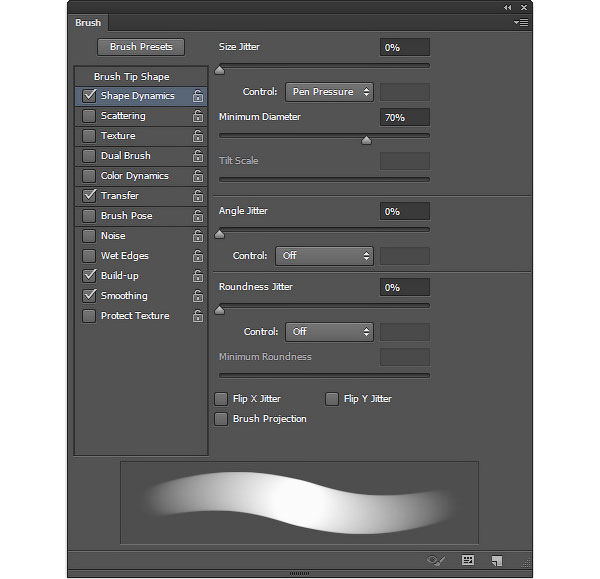Enable Flip X Jitter checkbox
Screen dimensions: 600x579
[x=221, y=399]
